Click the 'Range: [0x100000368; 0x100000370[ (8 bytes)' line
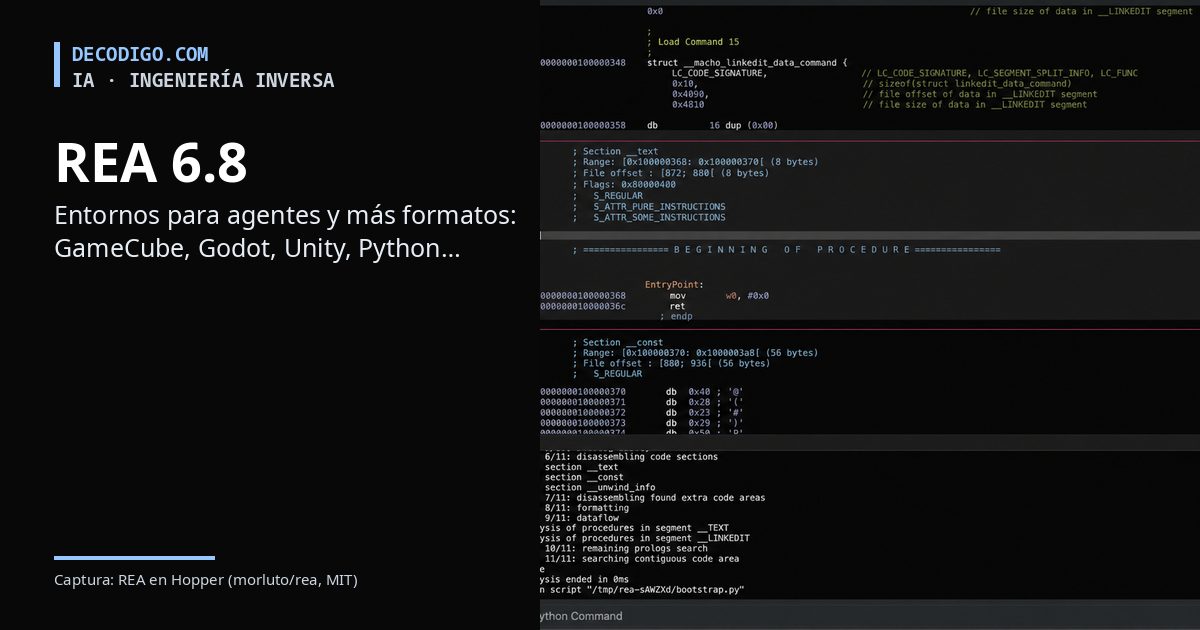1200x630 pixels. coord(695,162)
